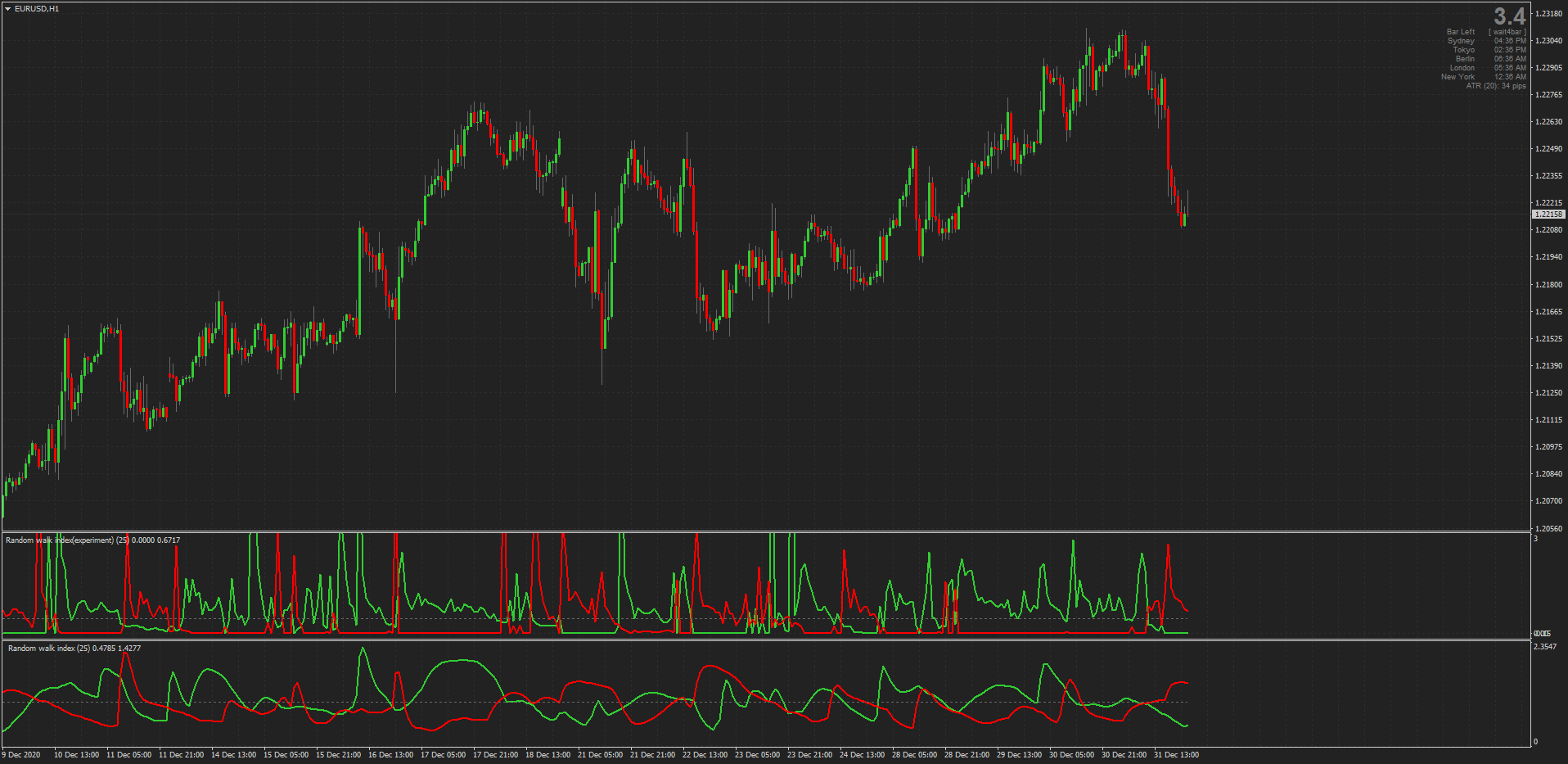Image resolution: width=1568 pixels, height=764 pixels.
Task: Click the 1.21940 price scale label
Action: [1548, 257]
